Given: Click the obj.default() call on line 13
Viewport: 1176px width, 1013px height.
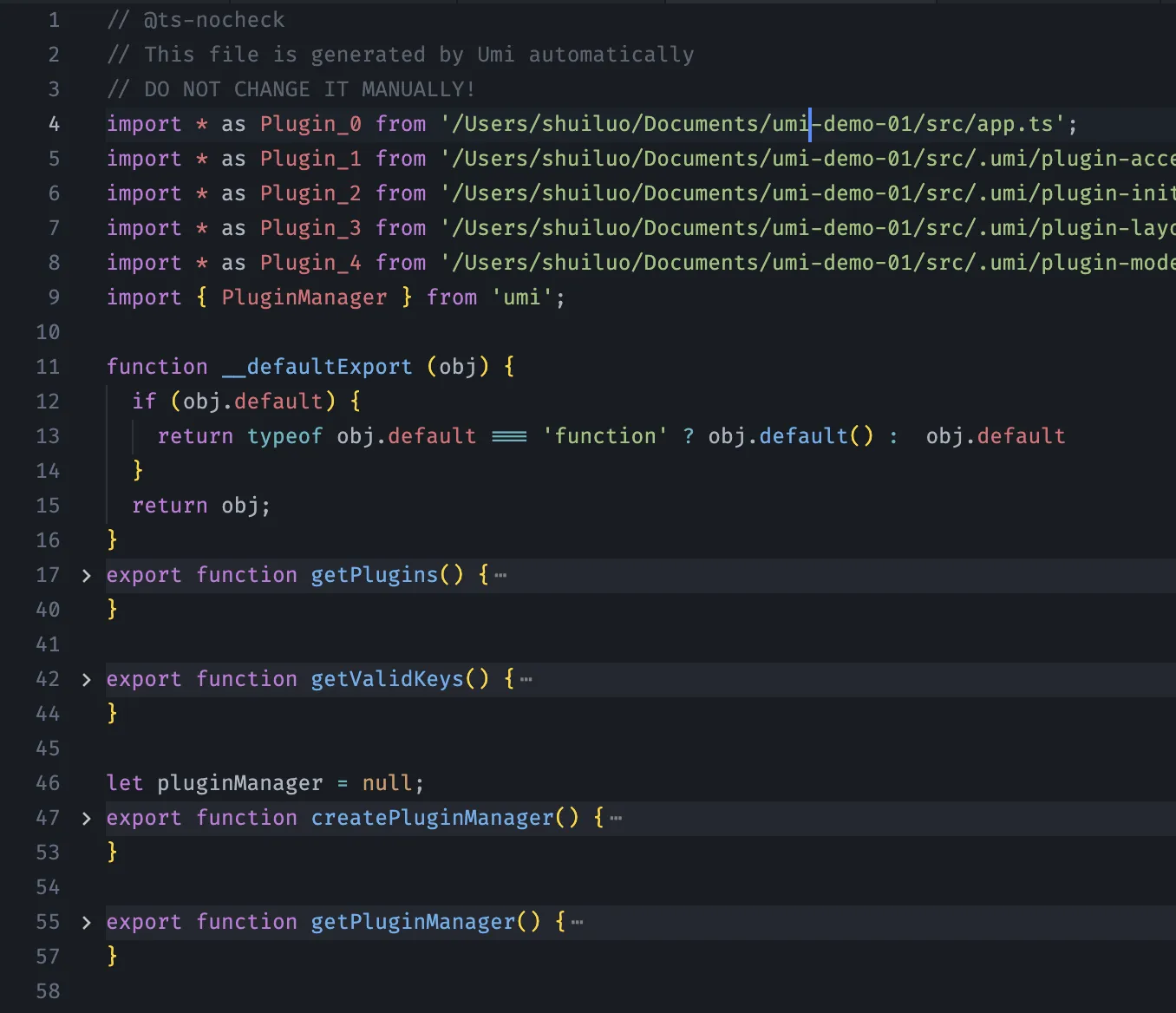Looking at the screenshot, I should (791, 436).
